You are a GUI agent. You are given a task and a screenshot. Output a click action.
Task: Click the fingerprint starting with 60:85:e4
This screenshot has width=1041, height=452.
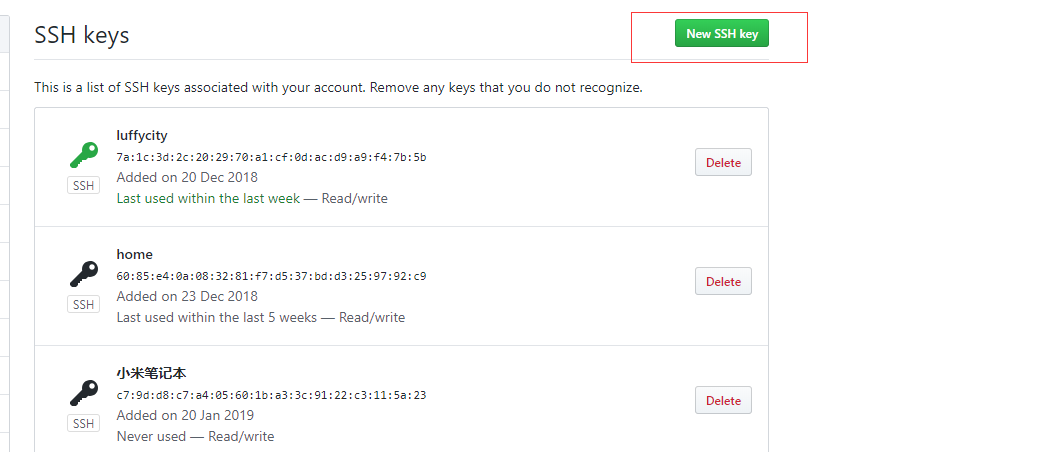tap(271, 276)
